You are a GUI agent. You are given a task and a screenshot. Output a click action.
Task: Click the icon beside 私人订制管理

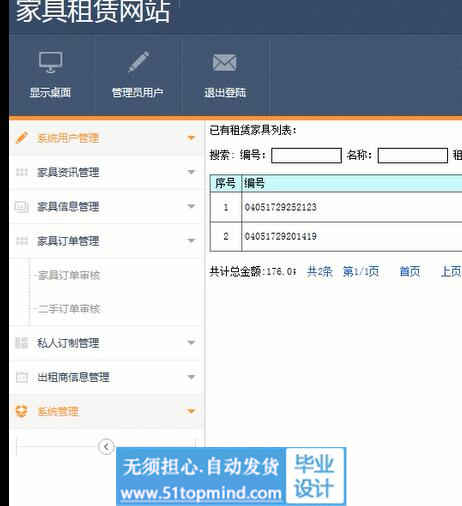22,343
